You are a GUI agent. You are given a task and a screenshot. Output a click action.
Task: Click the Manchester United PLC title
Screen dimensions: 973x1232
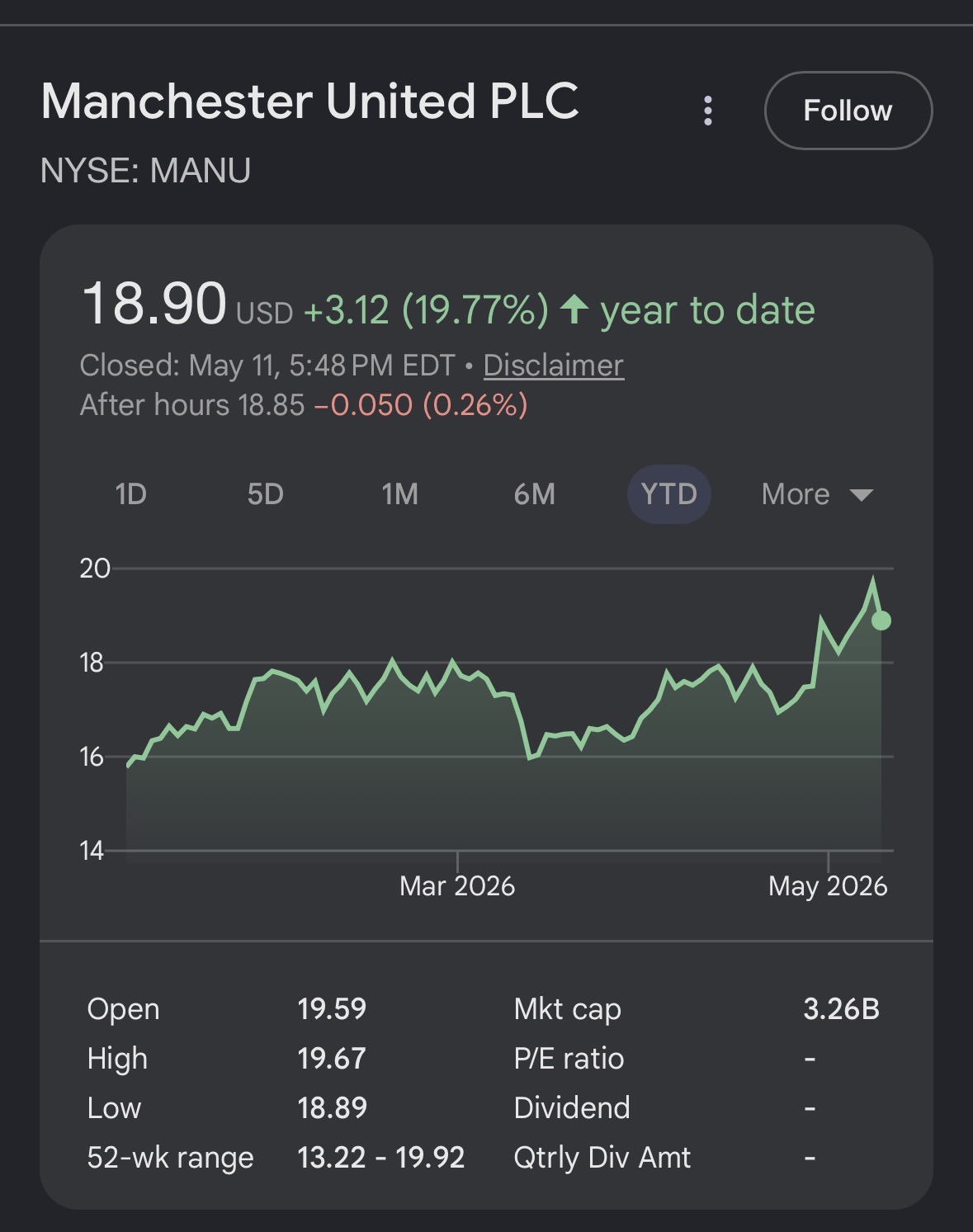tap(310, 101)
